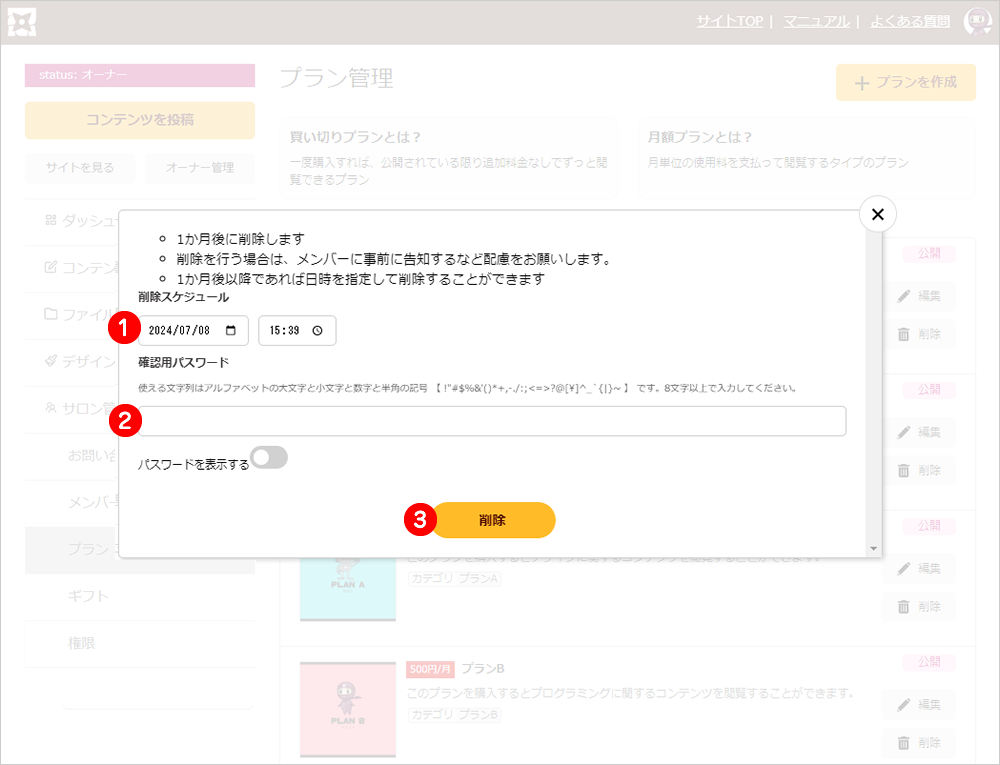The height and width of the screenshot is (765, 1000).
Task: Toggle パスワードを表示する switch
Action: [x=269, y=458]
